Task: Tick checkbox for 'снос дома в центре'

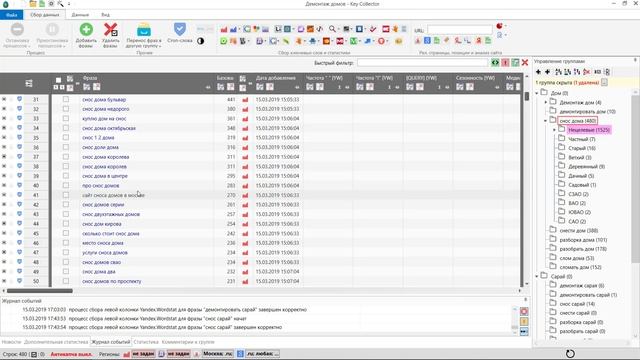Action: click(x=66, y=176)
